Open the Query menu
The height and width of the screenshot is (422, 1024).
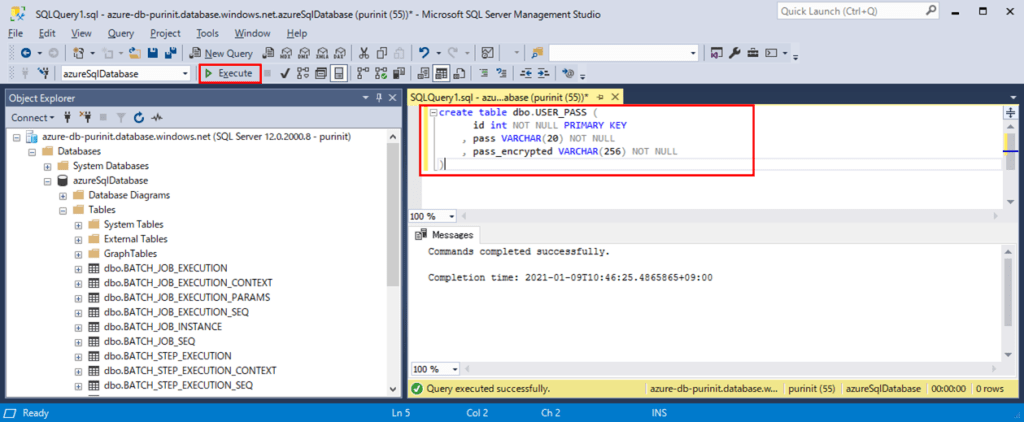point(121,33)
